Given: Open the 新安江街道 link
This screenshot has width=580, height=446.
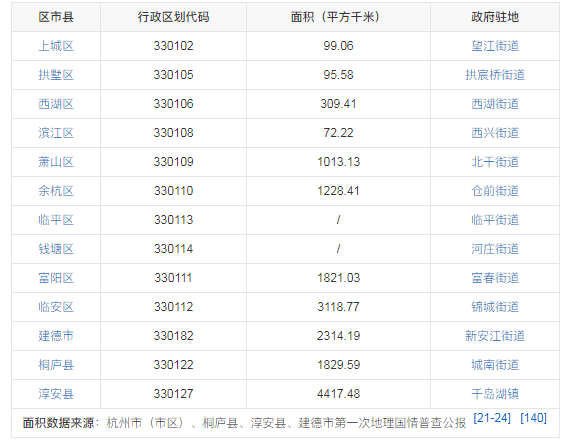Looking at the screenshot, I should click(495, 336).
